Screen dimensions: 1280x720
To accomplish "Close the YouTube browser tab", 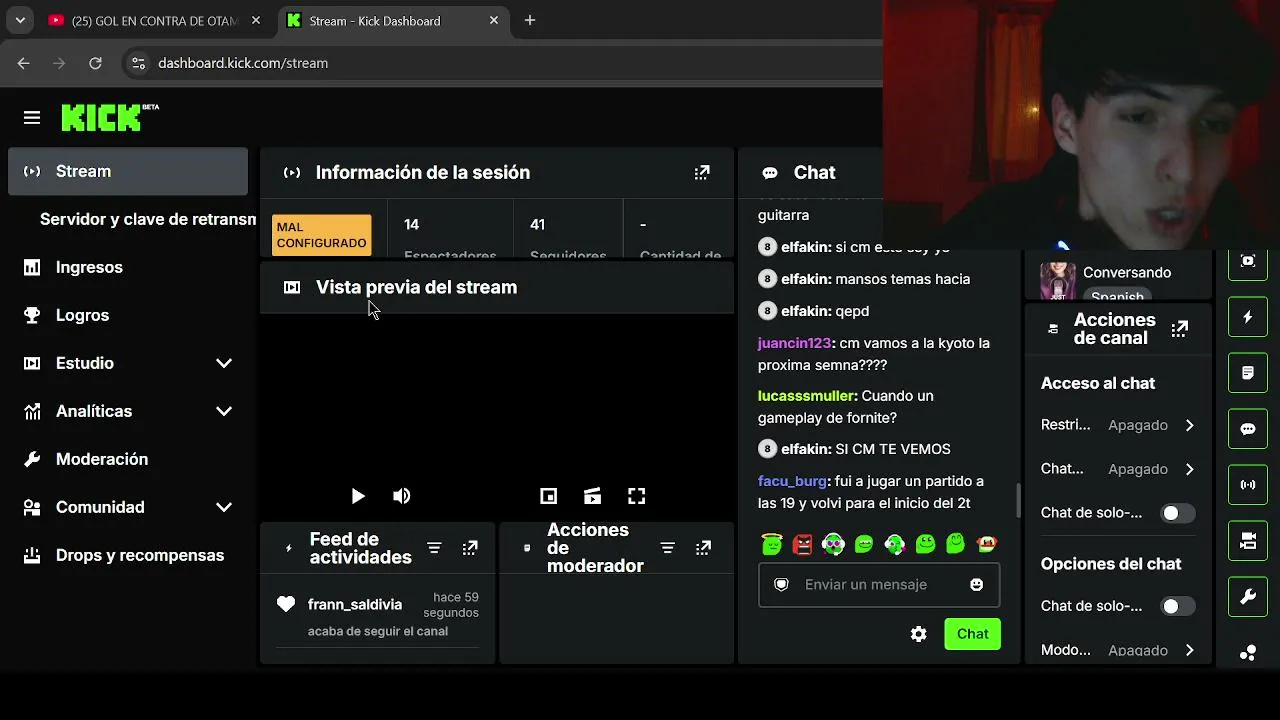I will coord(256,20).
